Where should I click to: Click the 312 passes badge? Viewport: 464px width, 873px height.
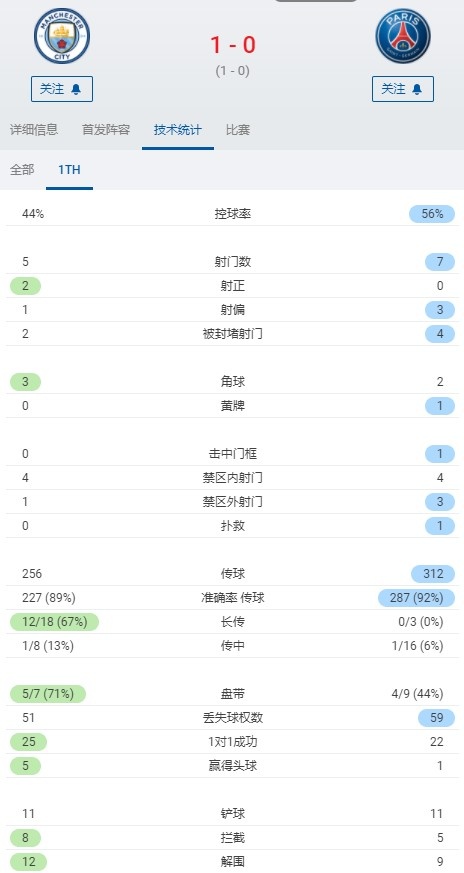coord(433,573)
